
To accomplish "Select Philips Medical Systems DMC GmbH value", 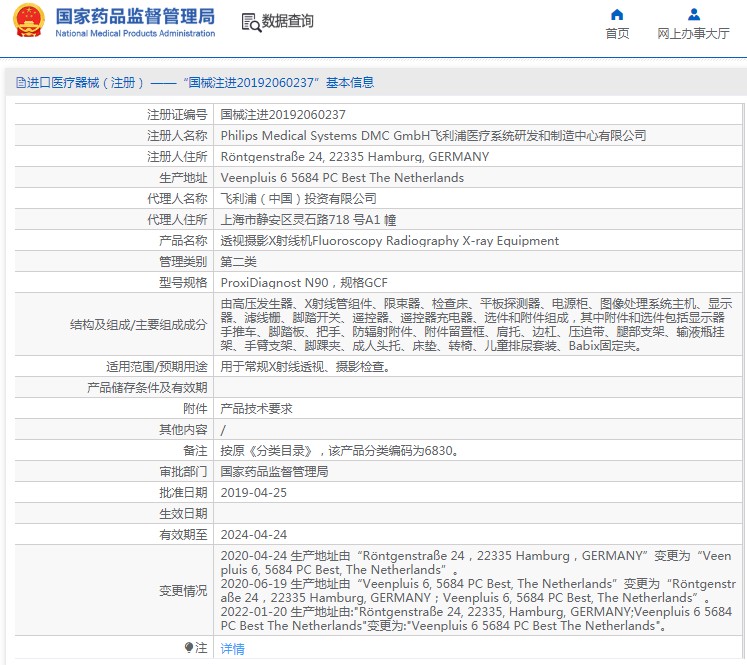I will coord(433,136).
